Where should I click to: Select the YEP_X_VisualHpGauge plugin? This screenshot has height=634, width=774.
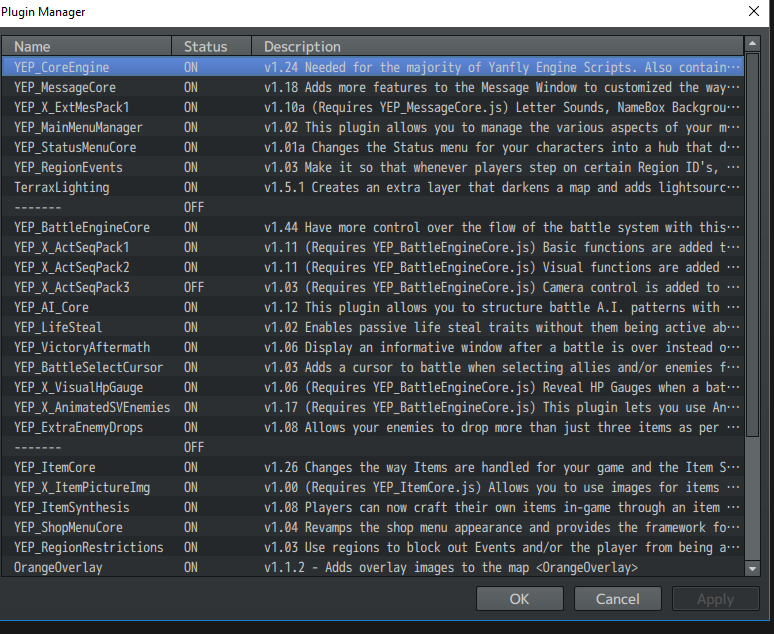373,387
